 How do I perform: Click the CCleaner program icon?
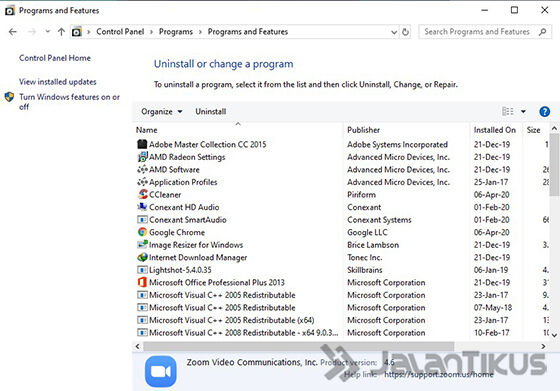pos(142,194)
